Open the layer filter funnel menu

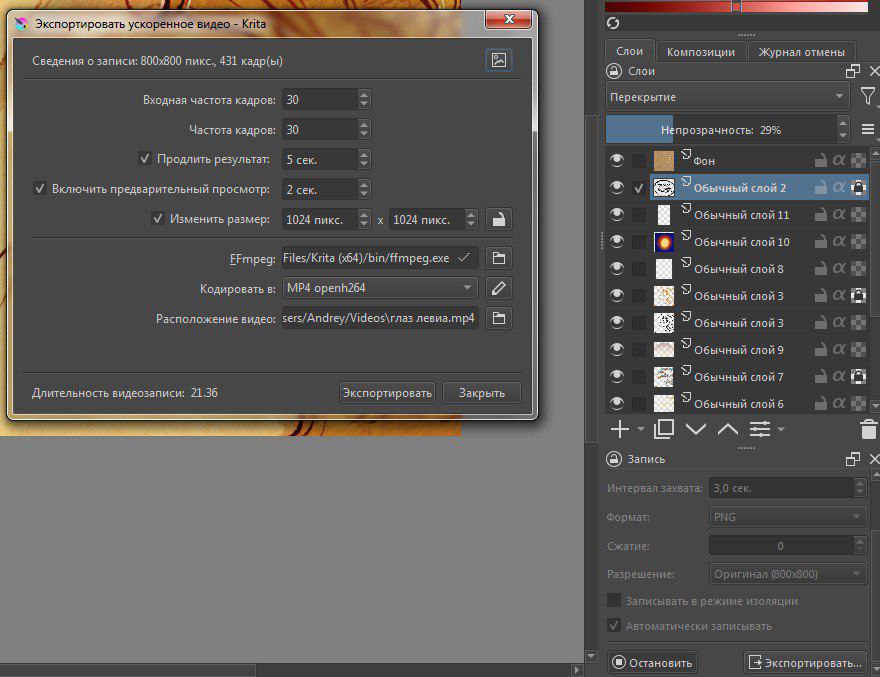[867, 97]
